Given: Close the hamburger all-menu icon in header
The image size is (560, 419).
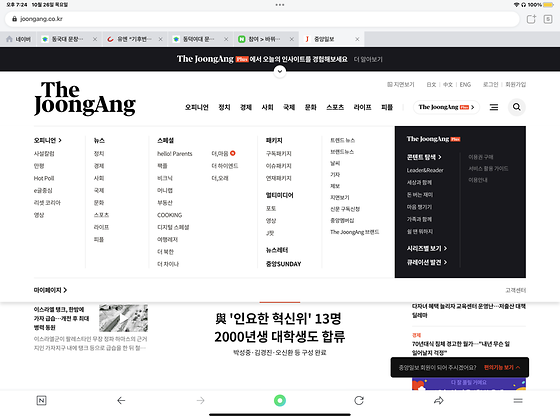Looking at the screenshot, I should point(494,107).
